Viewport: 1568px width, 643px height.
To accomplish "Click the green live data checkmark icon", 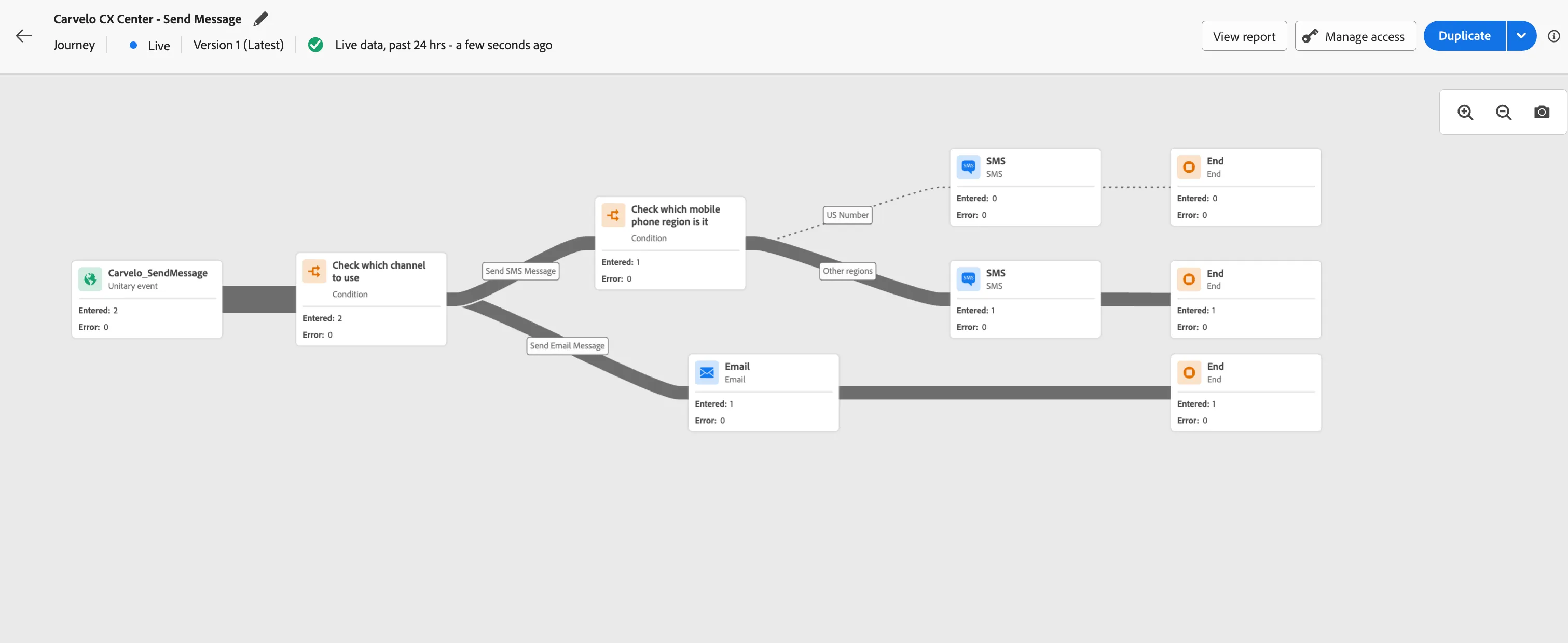I will tap(315, 45).
